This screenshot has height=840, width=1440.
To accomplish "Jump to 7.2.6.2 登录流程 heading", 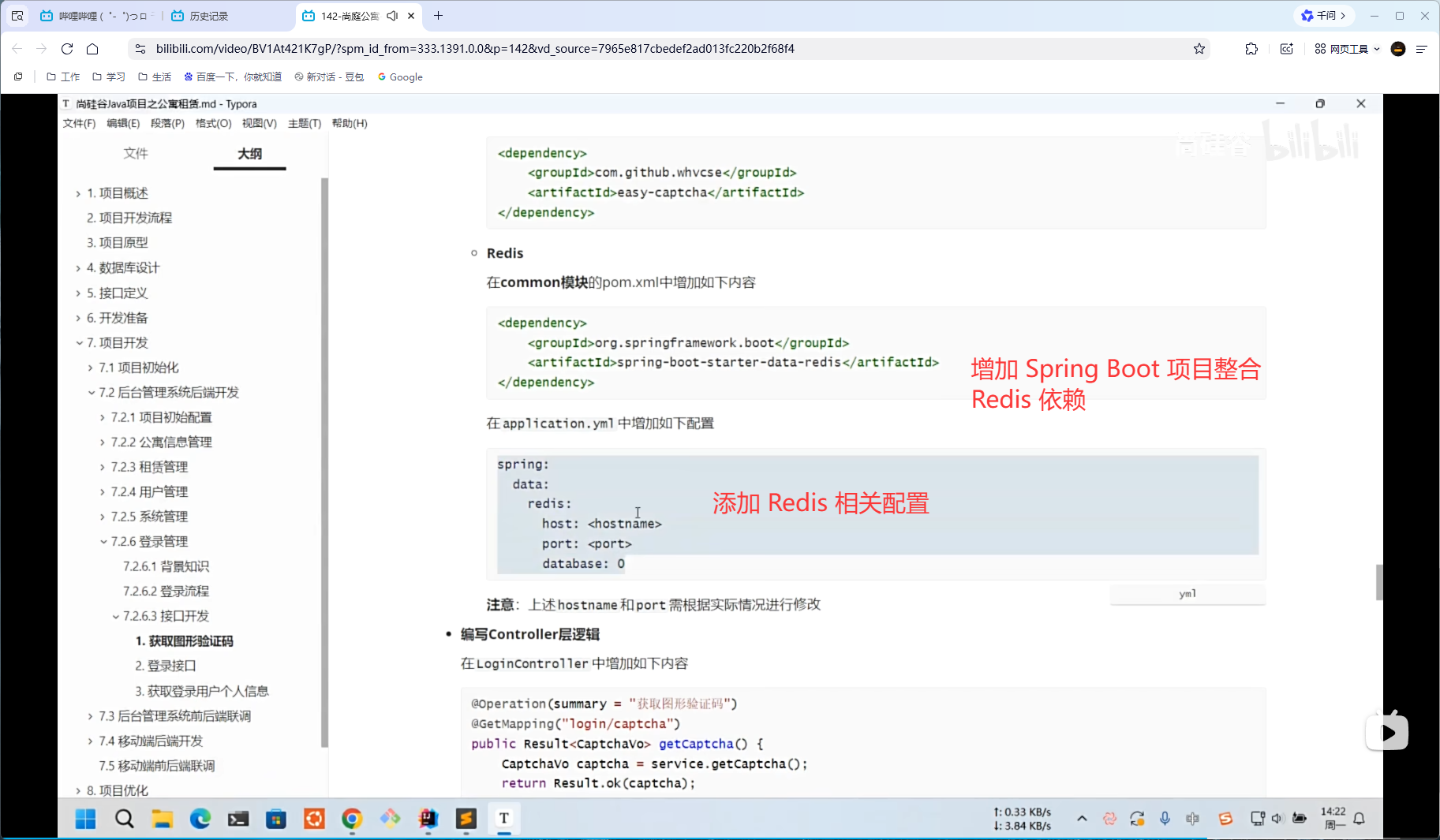I will pos(166,592).
